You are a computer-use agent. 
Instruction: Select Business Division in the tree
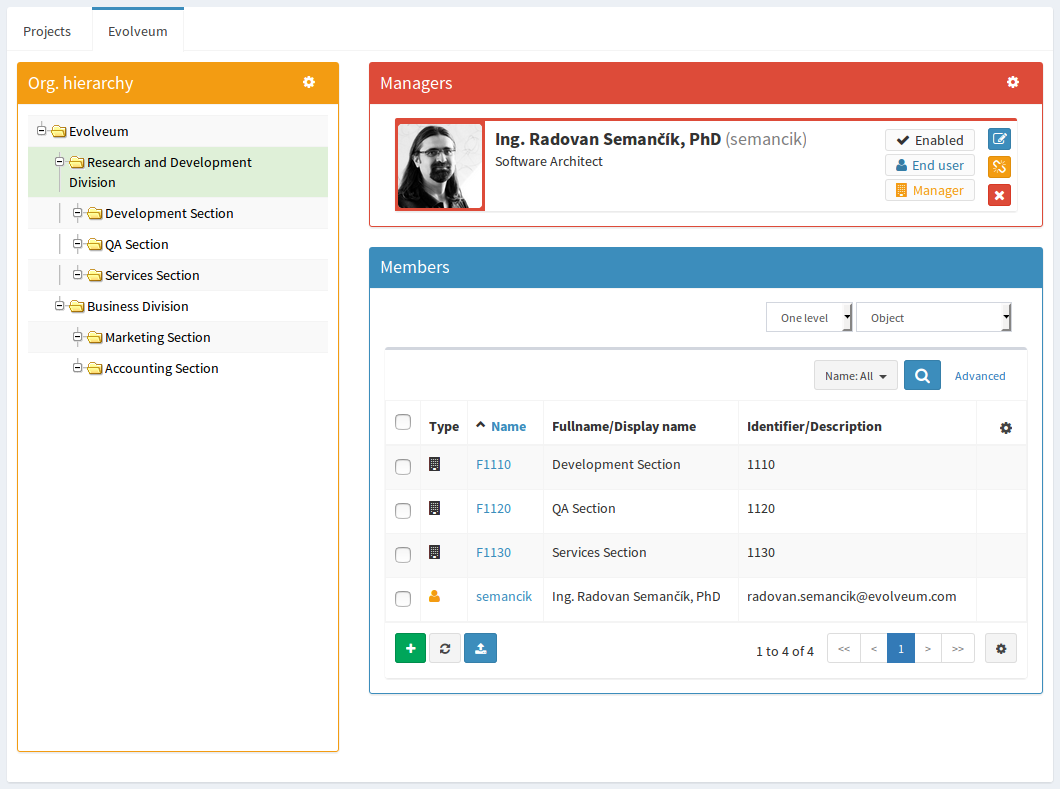tap(137, 306)
